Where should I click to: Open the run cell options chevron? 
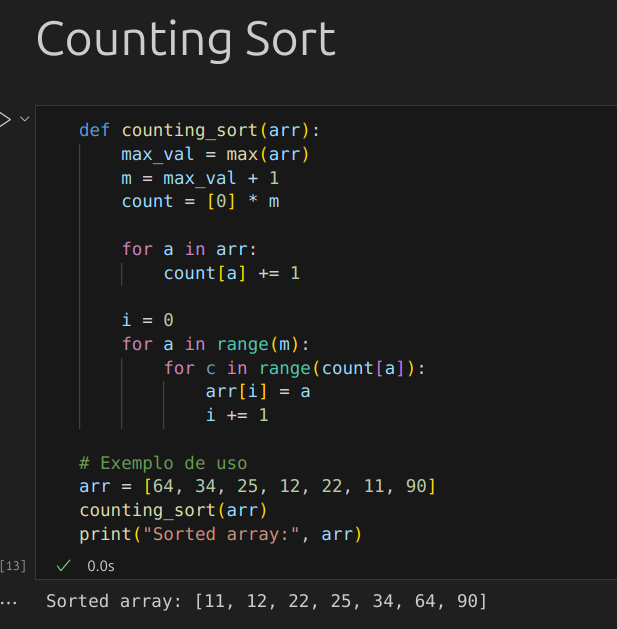(x=25, y=119)
